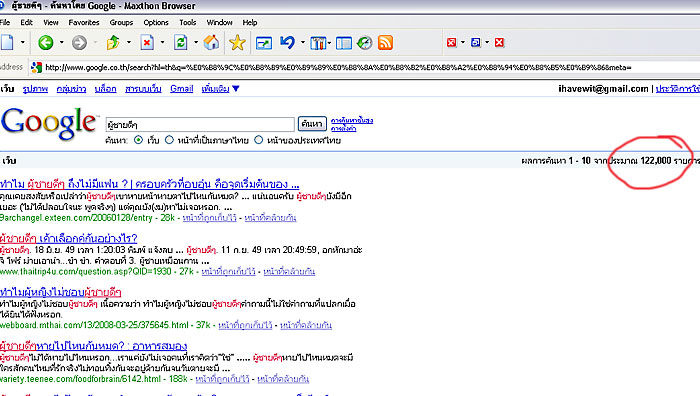Viewport: 700px width, 396px height.
Task: Open the Window menu
Action: point(219,22)
